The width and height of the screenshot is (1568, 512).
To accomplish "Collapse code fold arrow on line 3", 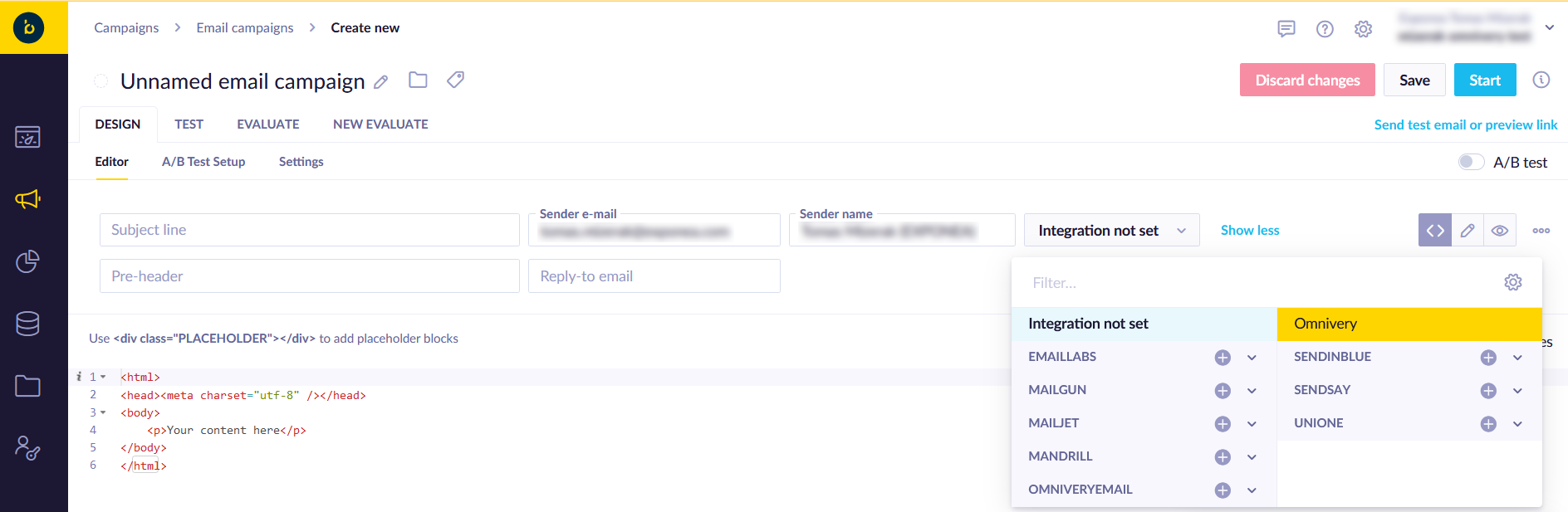I will coord(103,412).
